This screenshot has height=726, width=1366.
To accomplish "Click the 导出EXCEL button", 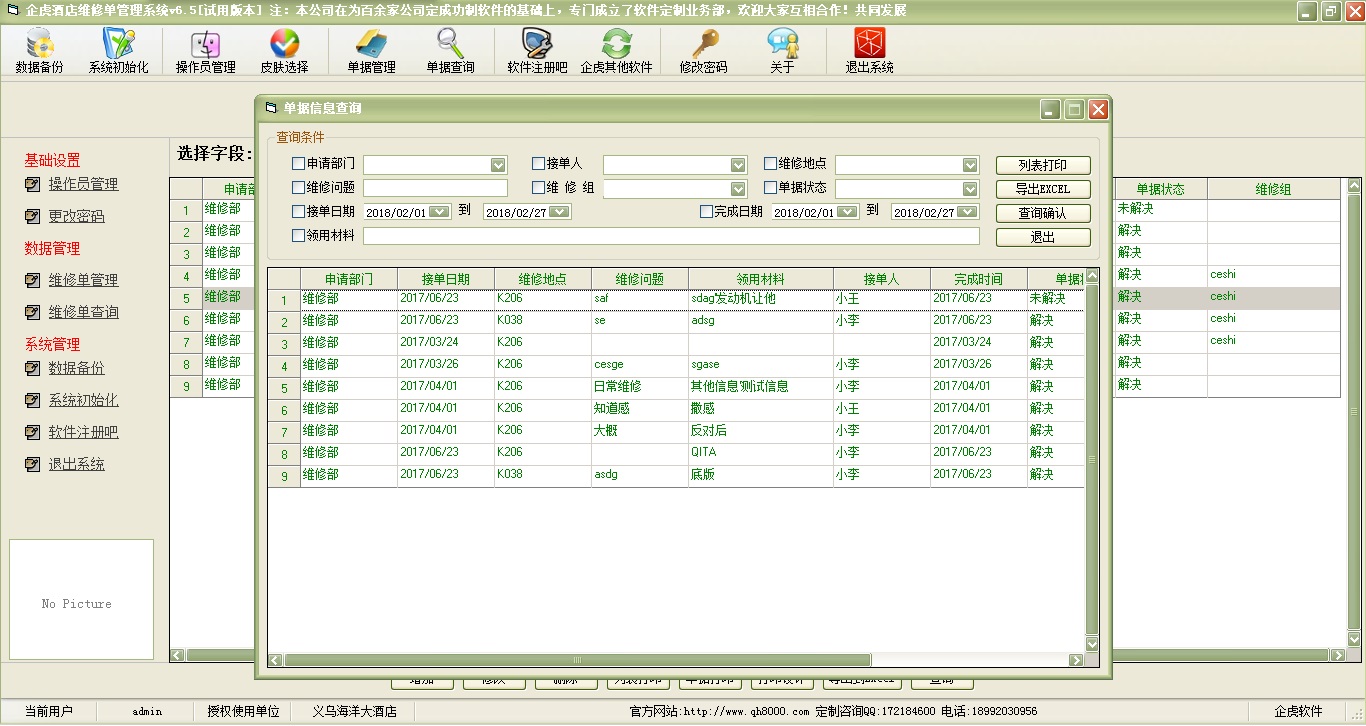I will coord(1043,189).
